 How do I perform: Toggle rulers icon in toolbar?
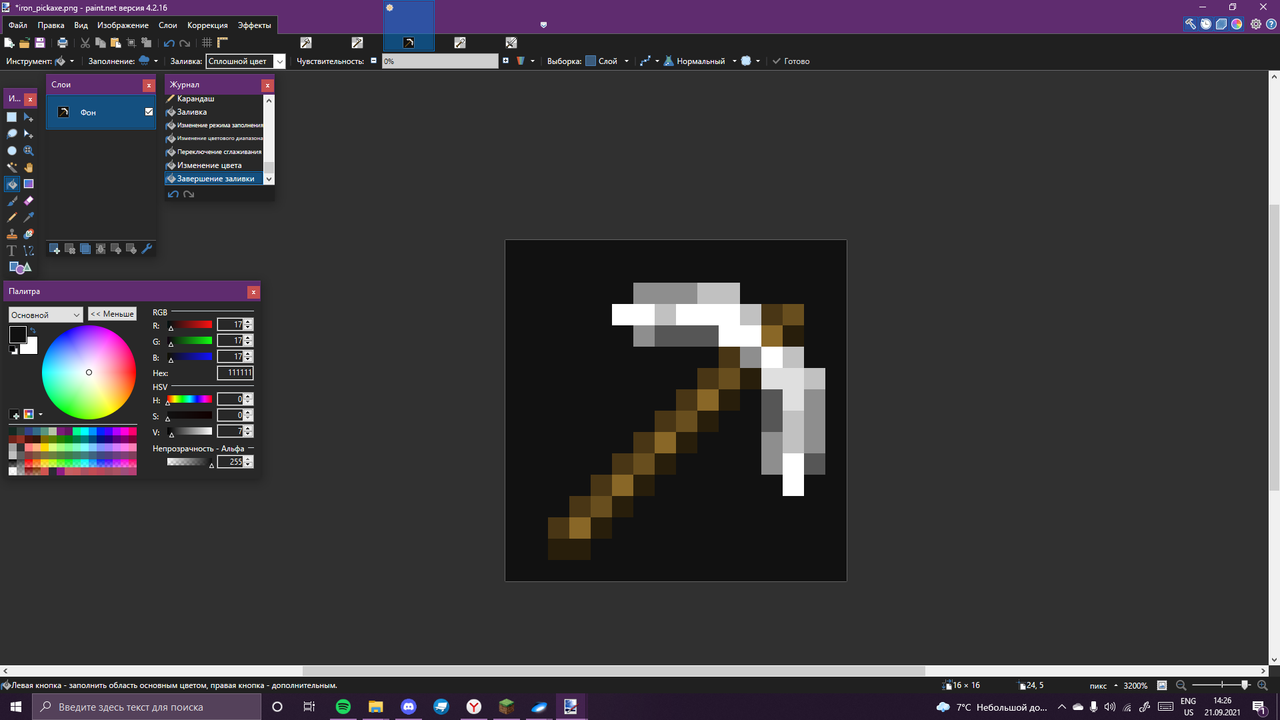(x=223, y=43)
